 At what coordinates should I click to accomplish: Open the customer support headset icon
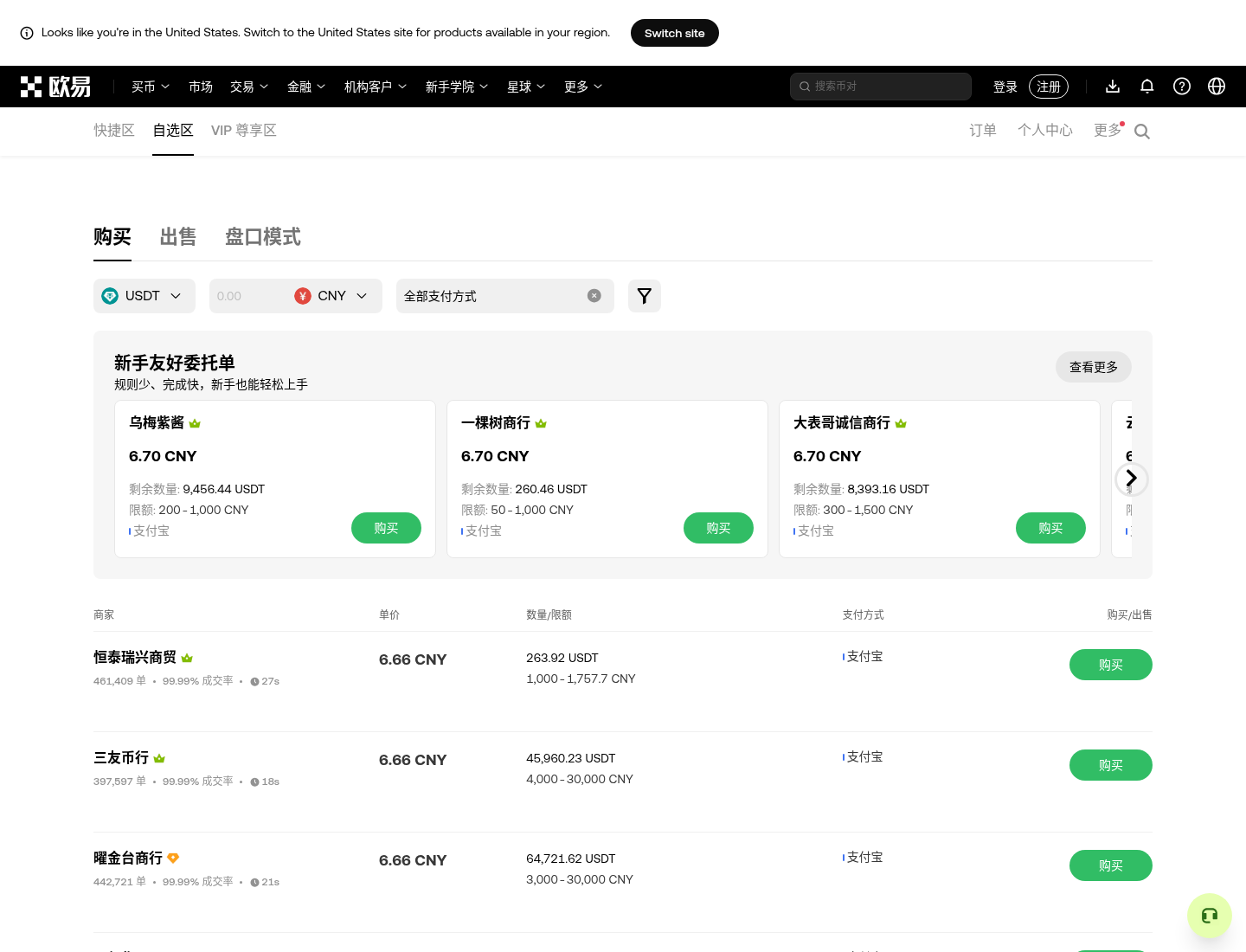[x=1210, y=916]
